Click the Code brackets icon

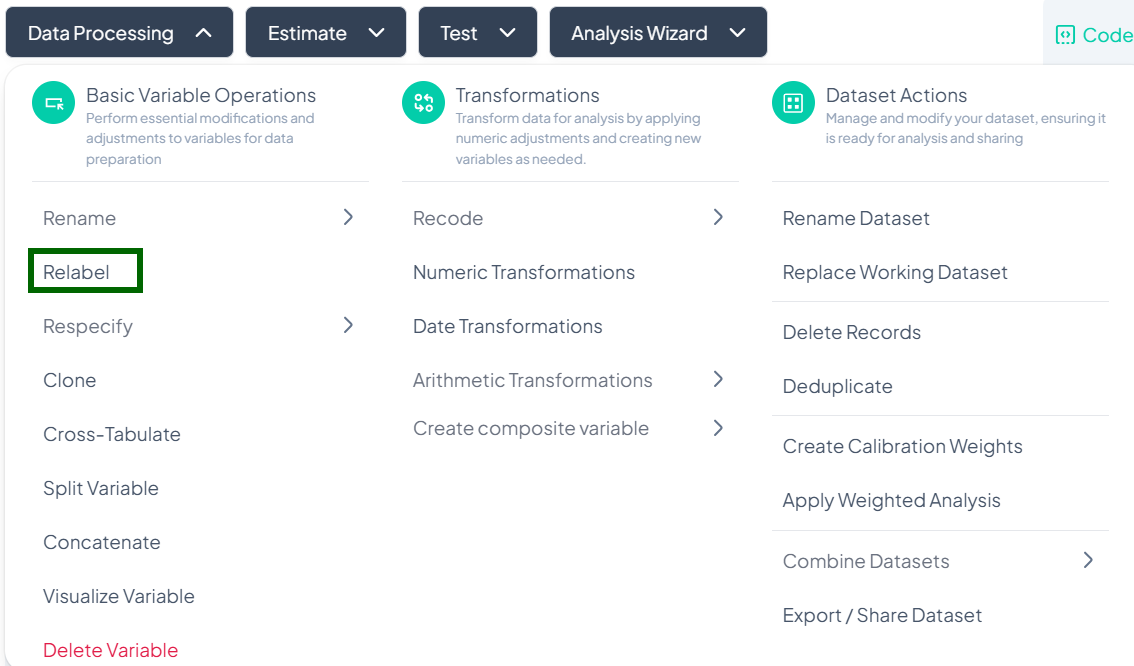tap(1065, 35)
